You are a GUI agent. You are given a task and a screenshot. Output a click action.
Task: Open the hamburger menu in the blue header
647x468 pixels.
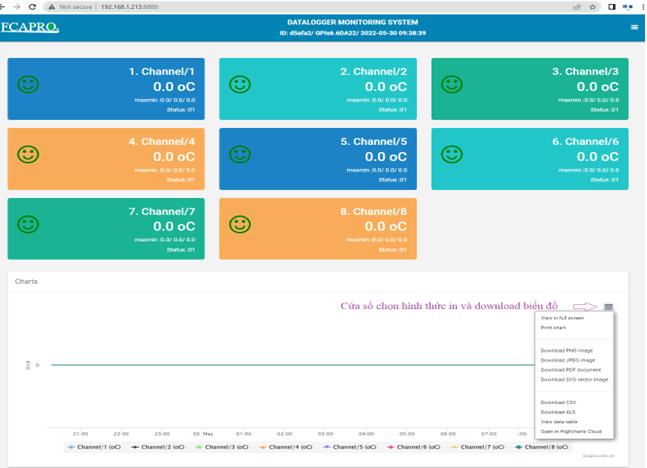click(x=634, y=27)
